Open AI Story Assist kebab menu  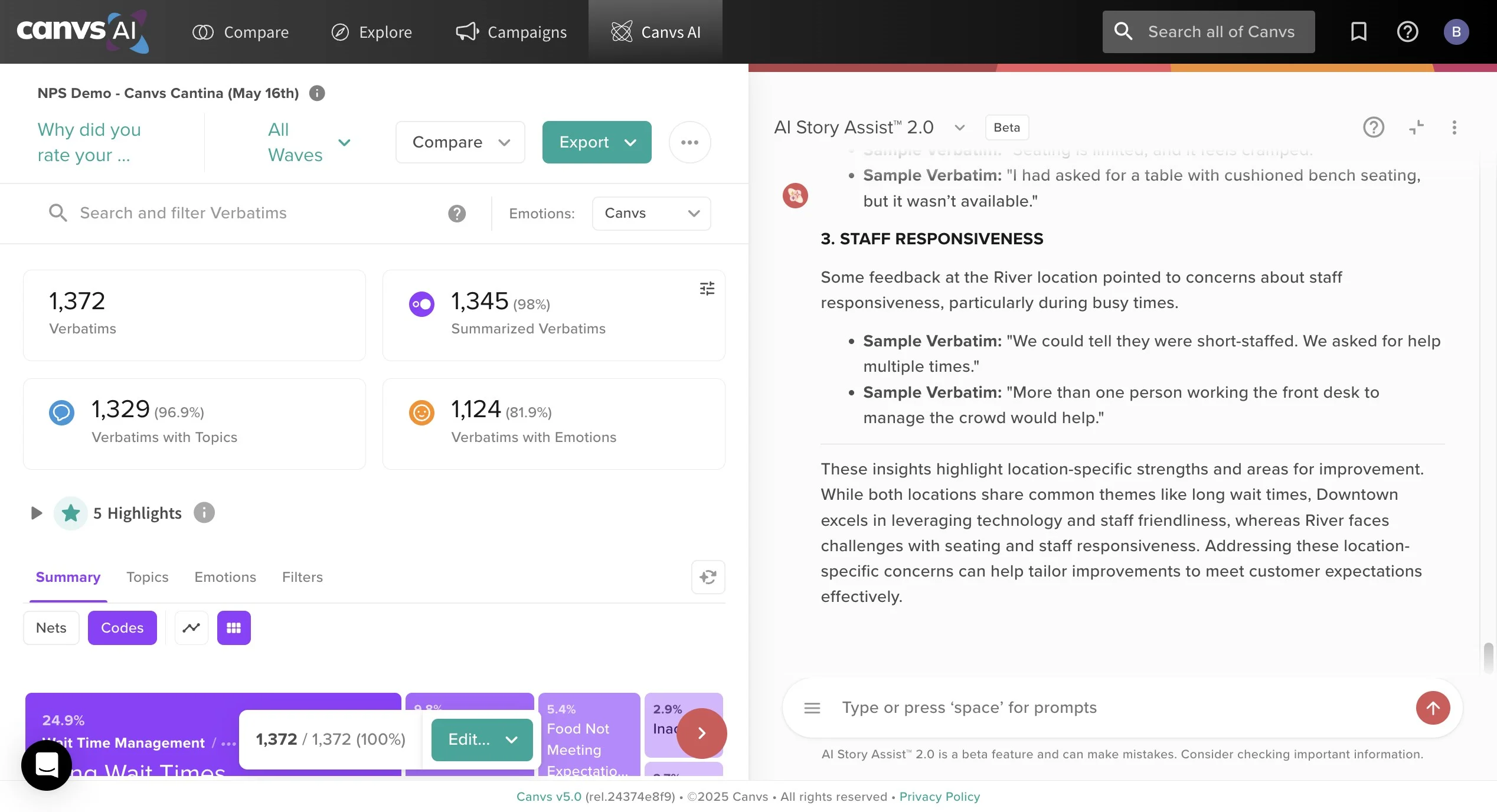click(x=1454, y=127)
